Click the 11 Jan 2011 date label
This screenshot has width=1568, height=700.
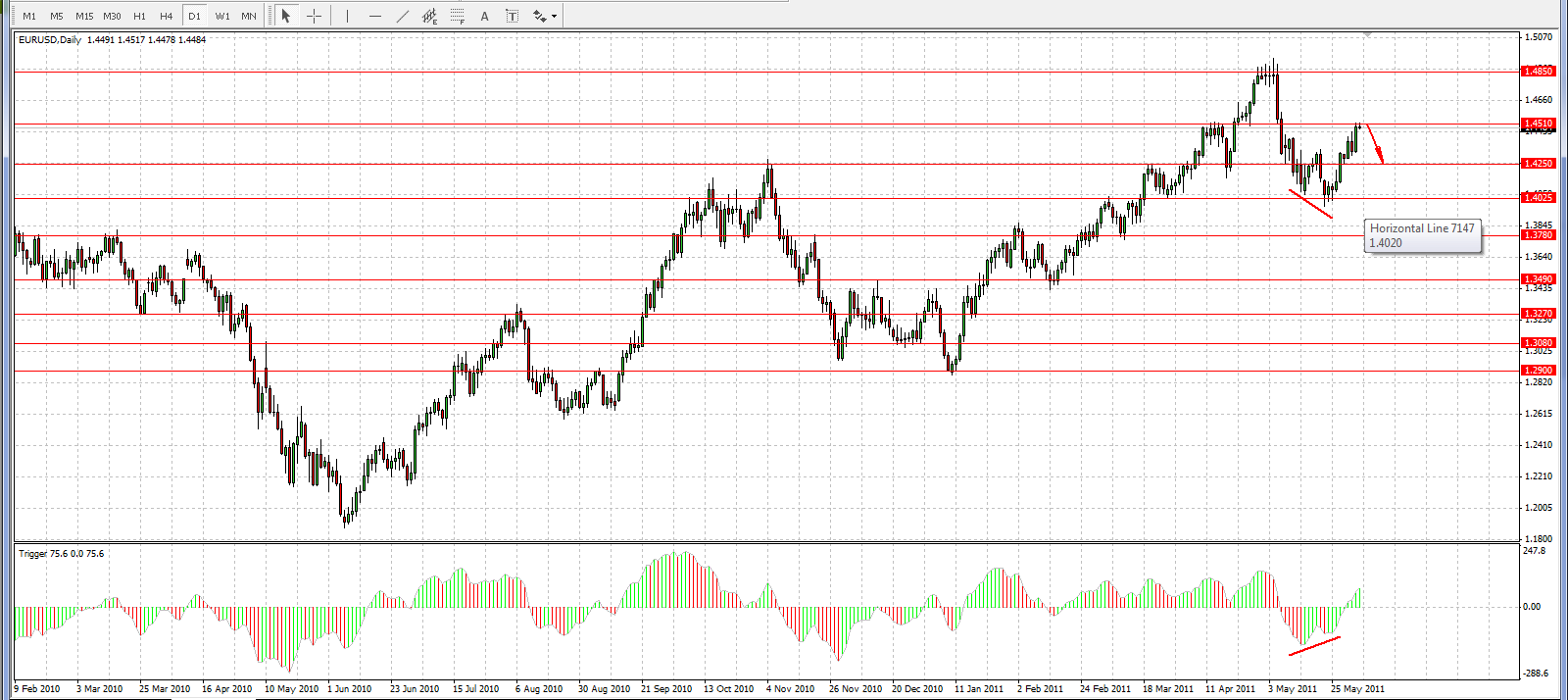tap(979, 689)
